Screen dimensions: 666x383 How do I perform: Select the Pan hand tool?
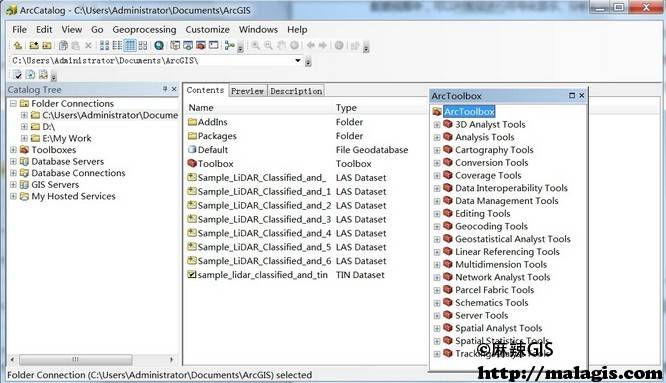(x=281, y=45)
